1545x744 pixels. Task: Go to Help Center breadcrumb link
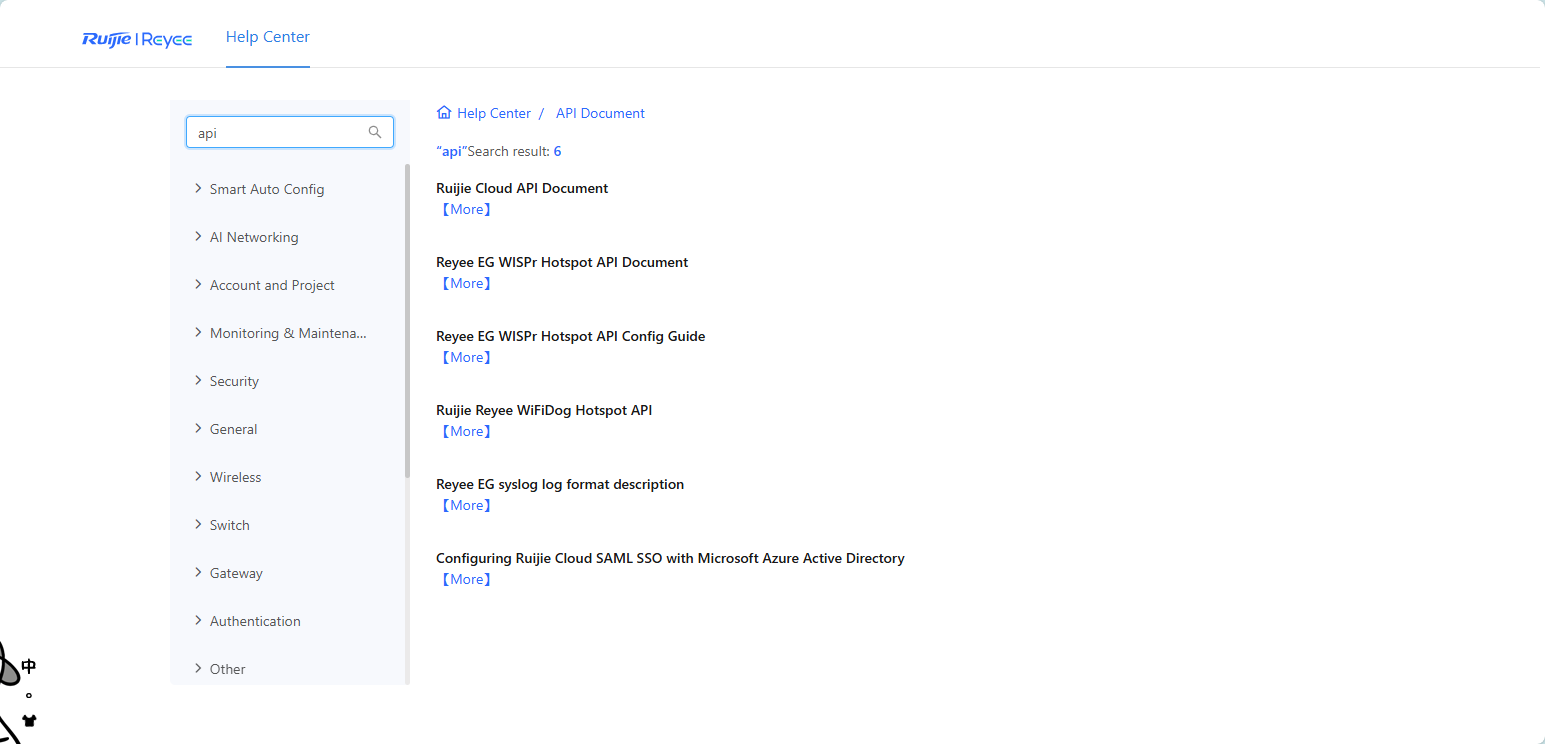(494, 113)
